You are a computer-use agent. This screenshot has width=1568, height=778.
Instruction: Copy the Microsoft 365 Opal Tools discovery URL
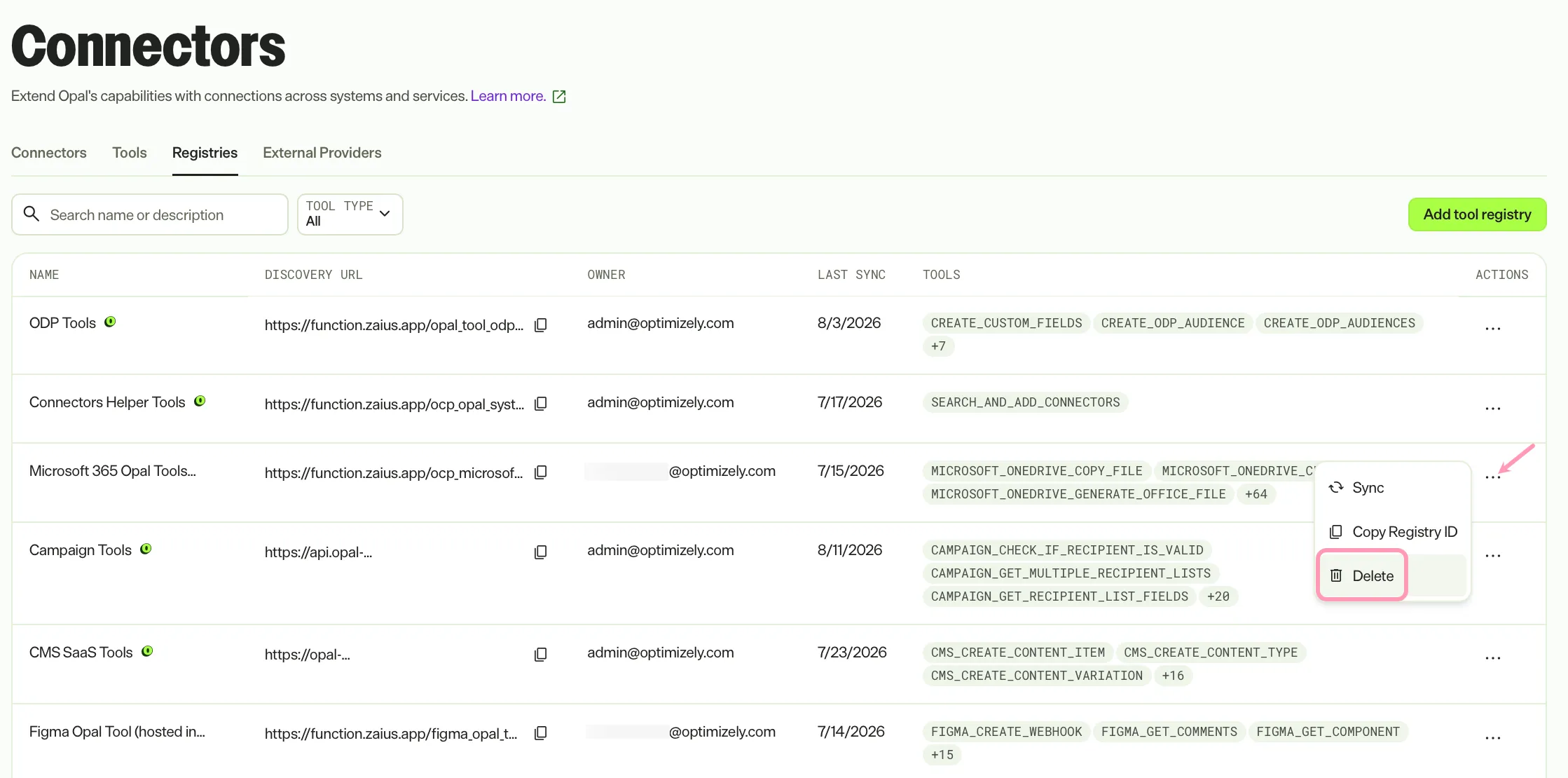pyautogui.click(x=540, y=472)
